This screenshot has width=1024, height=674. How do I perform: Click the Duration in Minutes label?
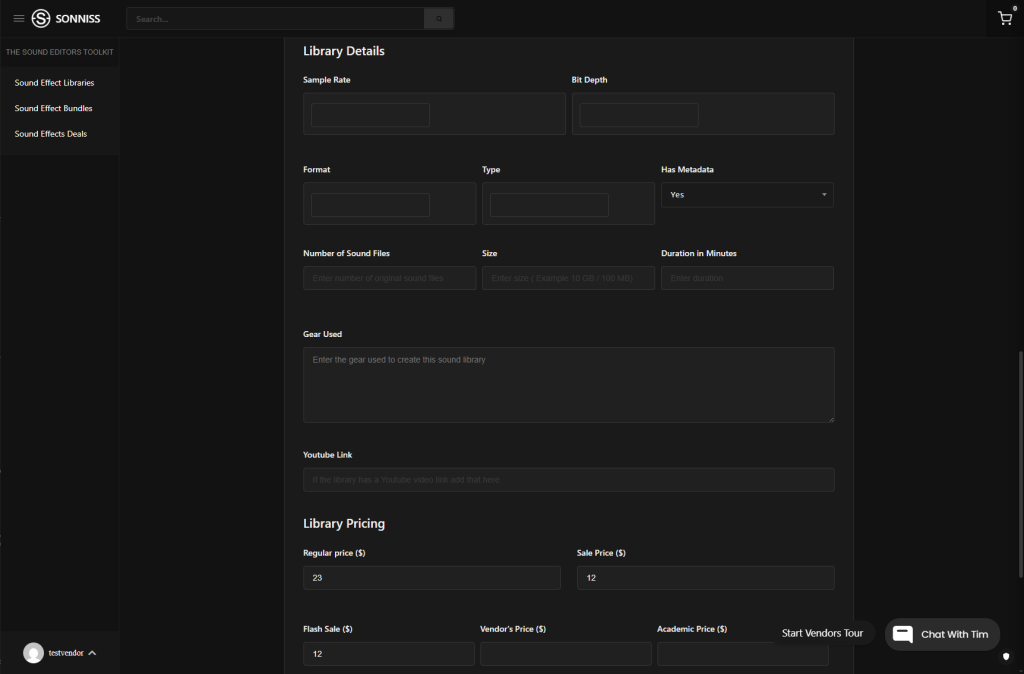pos(699,253)
